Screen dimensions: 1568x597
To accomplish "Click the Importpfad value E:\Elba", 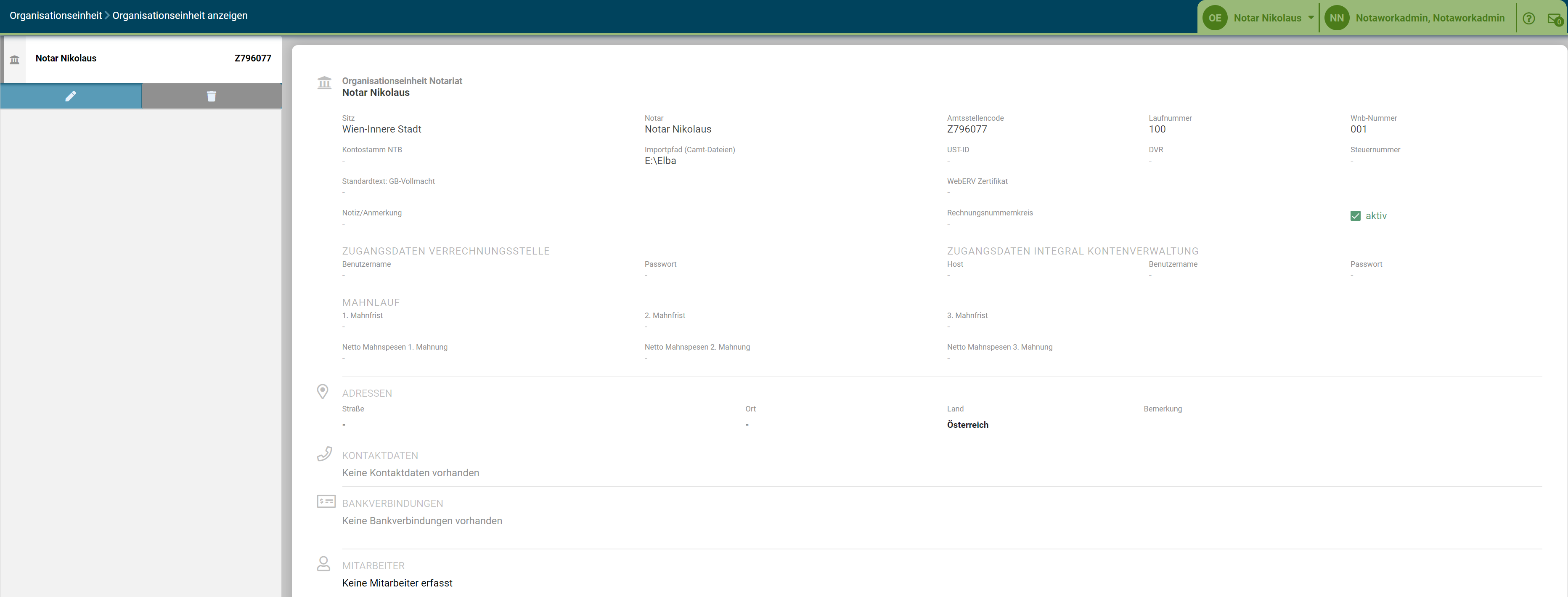I will point(660,161).
